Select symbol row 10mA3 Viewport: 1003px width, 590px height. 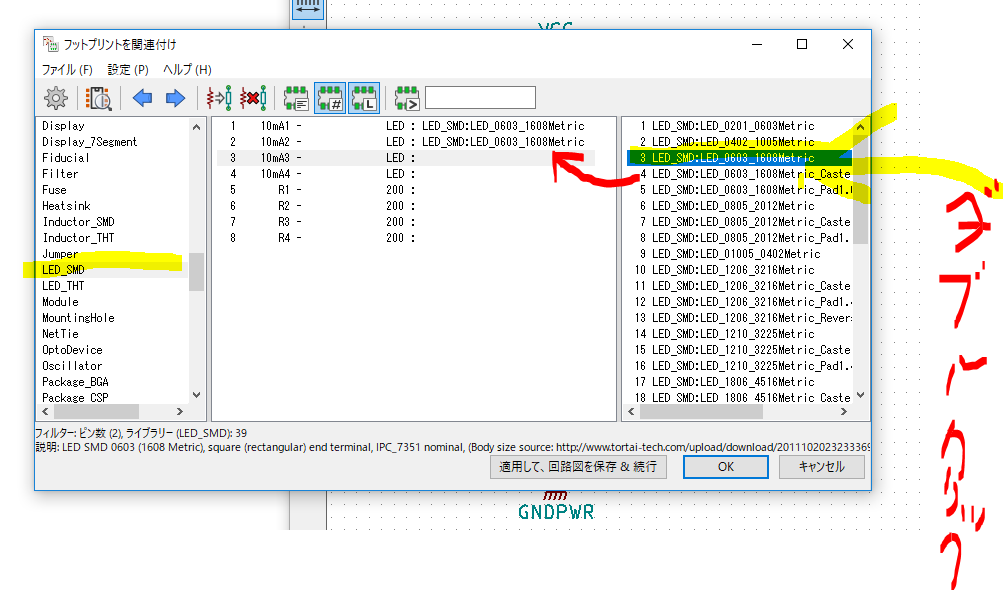pyautogui.click(x=406, y=157)
